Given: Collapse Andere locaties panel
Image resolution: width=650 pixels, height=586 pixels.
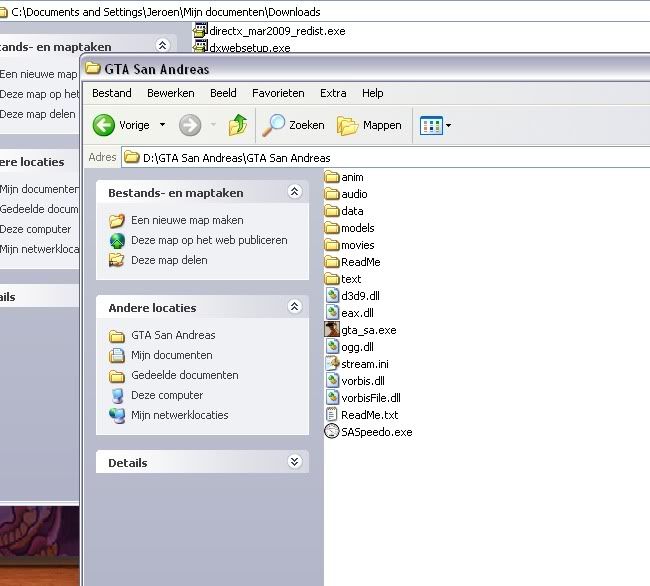Looking at the screenshot, I should click(x=294, y=306).
